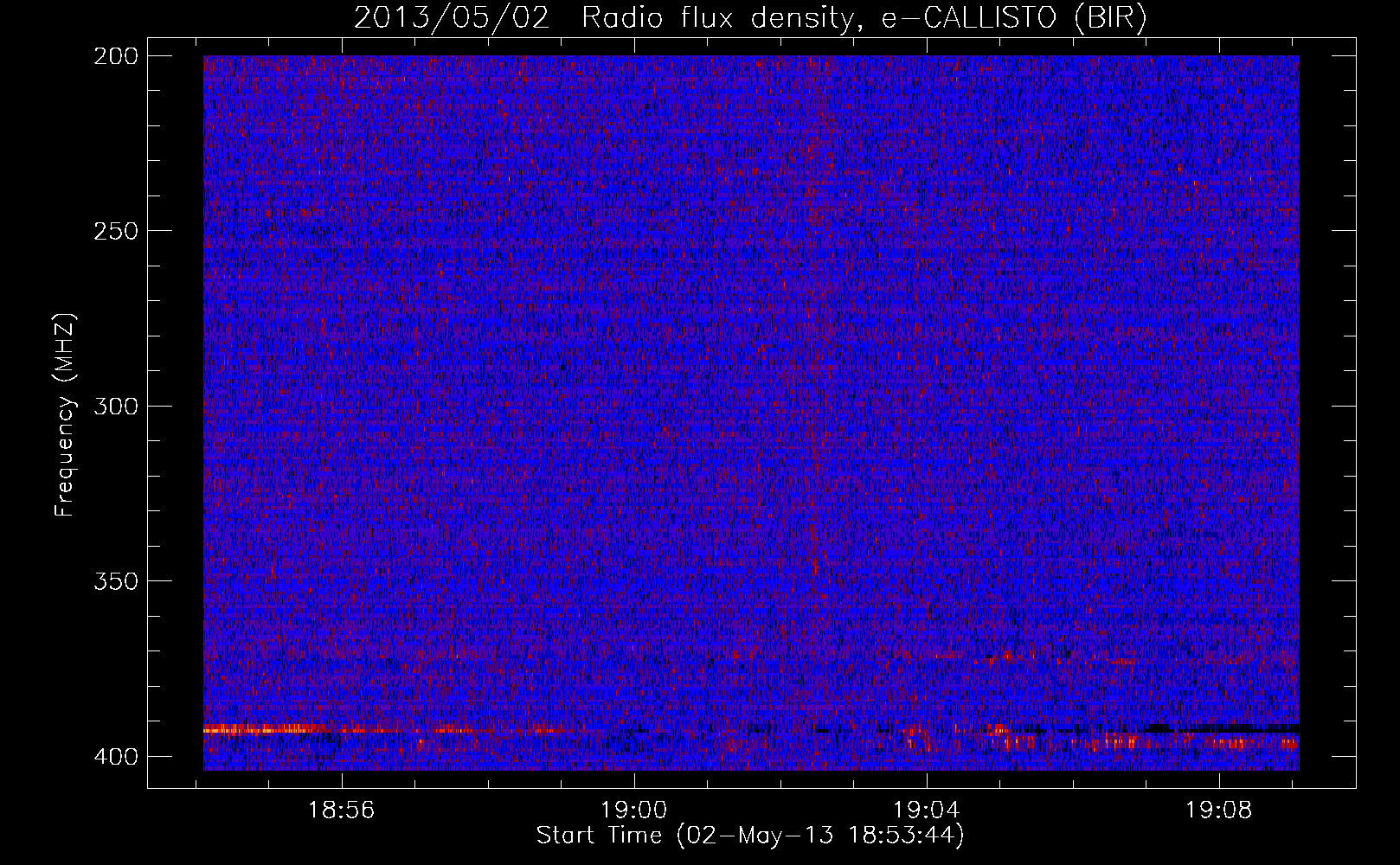This screenshot has height=865, width=1400.
Task: Select the "Frequency (MHZ)" y-axis label
Action: tap(65, 415)
